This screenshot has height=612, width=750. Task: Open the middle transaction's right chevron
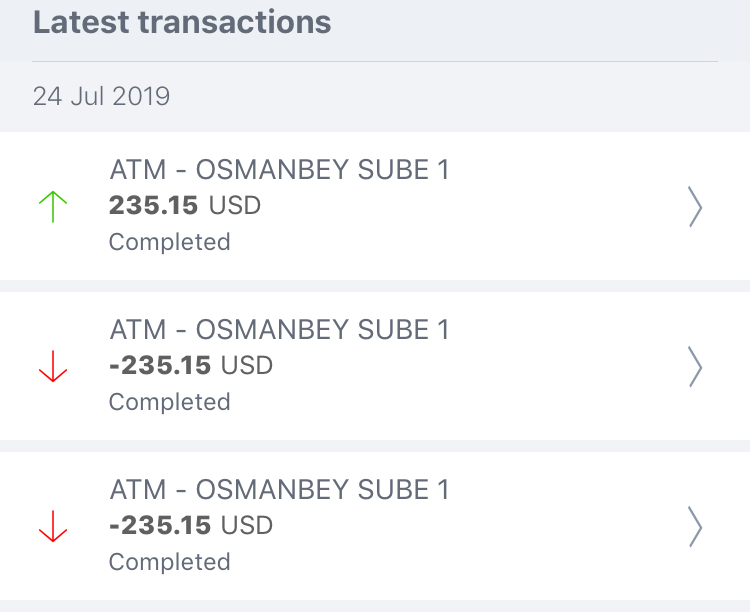(695, 367)
